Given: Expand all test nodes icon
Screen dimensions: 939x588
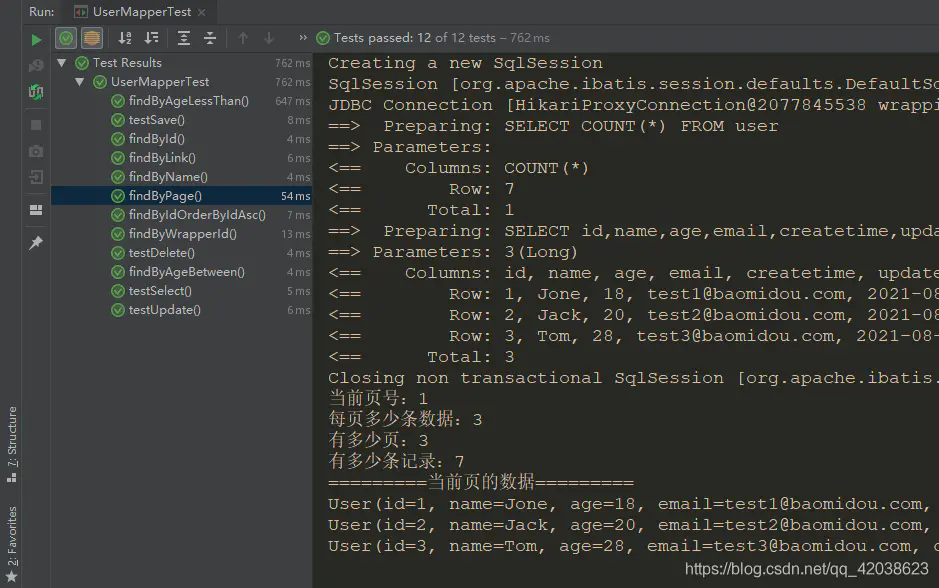Looking at the screenshot, I should 184,38.
